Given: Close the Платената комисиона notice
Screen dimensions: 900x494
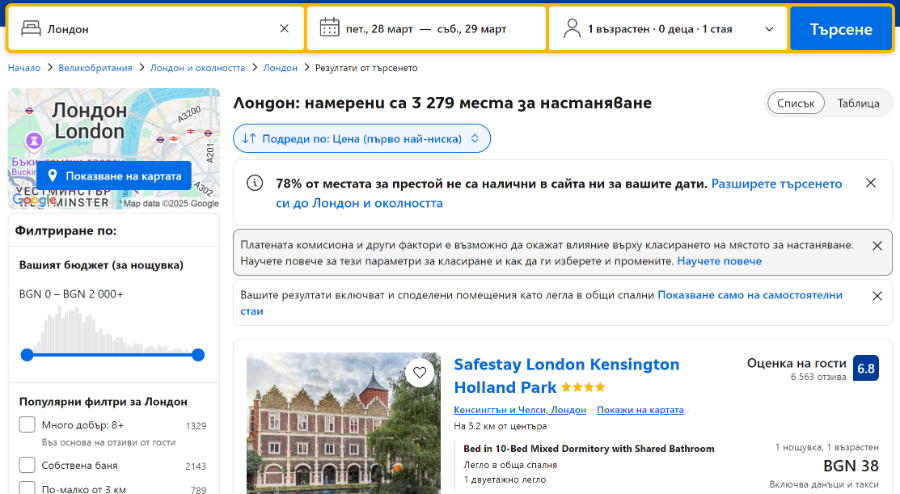Looking at the screenshot, I should coord(877,246).
